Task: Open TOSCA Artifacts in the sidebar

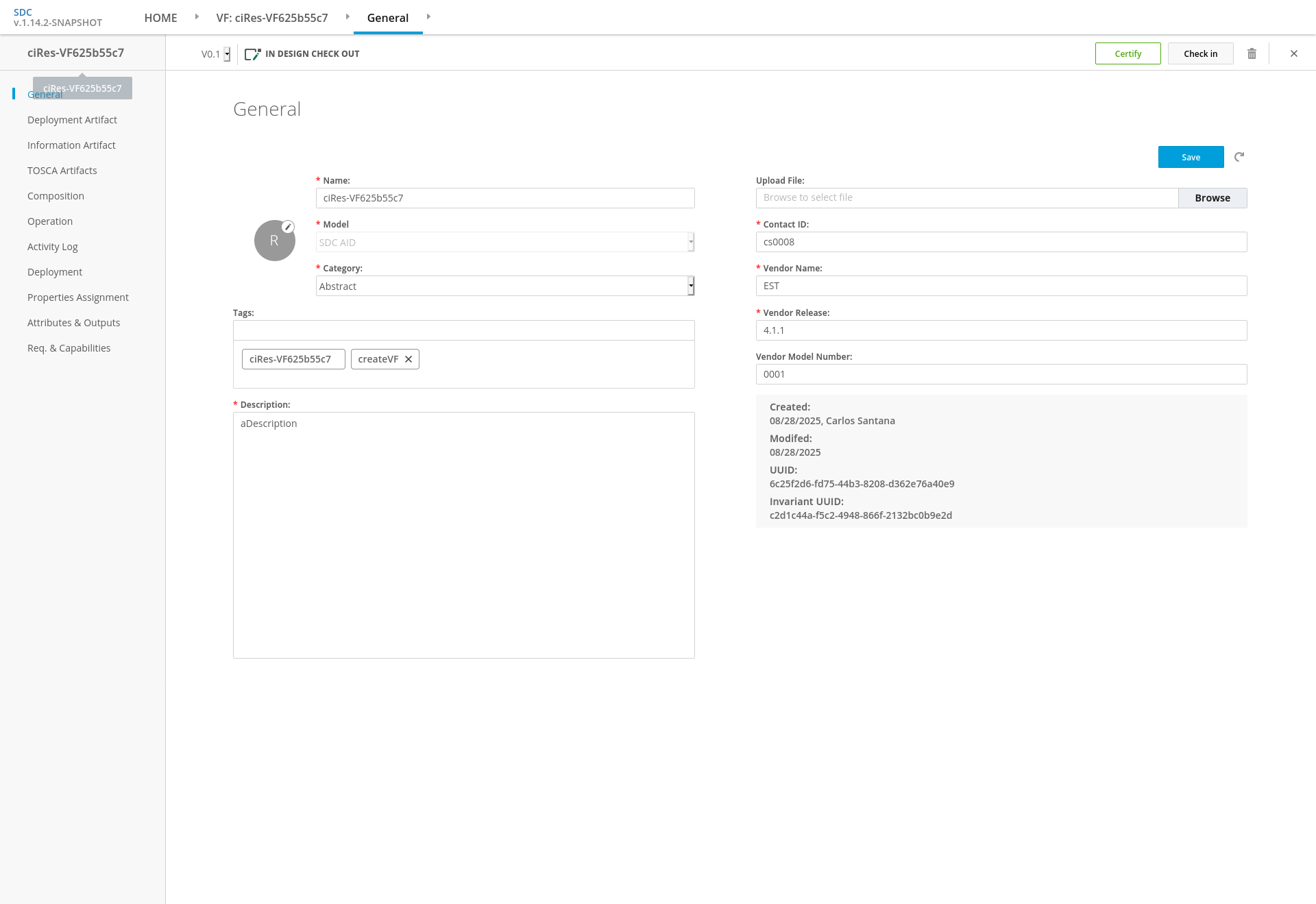Action: coord(62,171)
